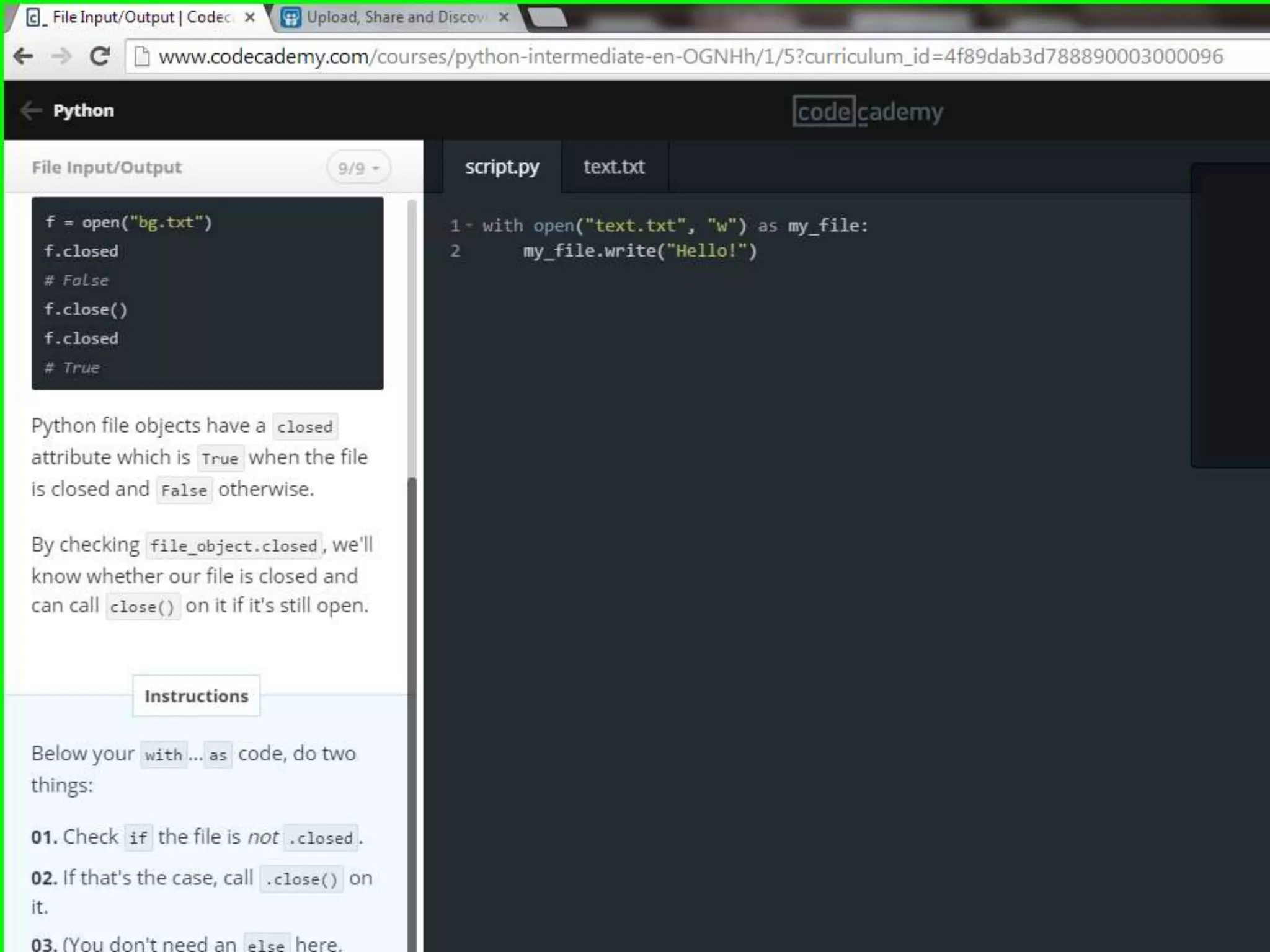This screenshot has width=1270, height=952.
Task: Open the text.txt editor tab
Action: click(614, 167)
